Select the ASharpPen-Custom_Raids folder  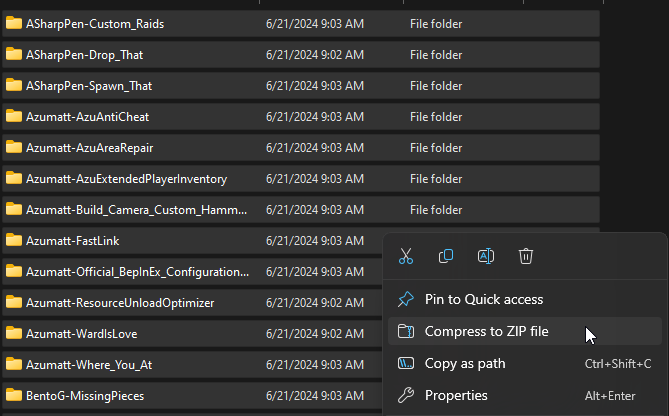(x=95, y=23)
